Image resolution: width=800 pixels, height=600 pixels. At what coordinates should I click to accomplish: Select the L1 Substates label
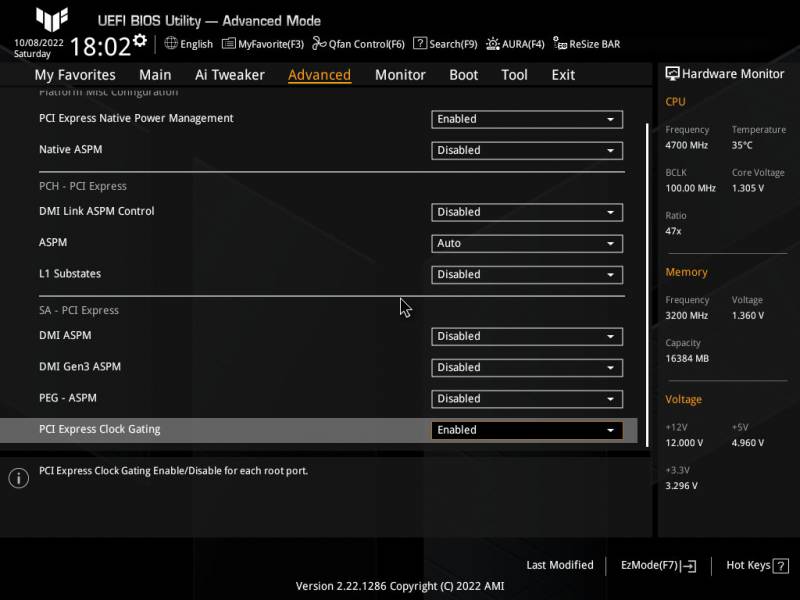70,273
